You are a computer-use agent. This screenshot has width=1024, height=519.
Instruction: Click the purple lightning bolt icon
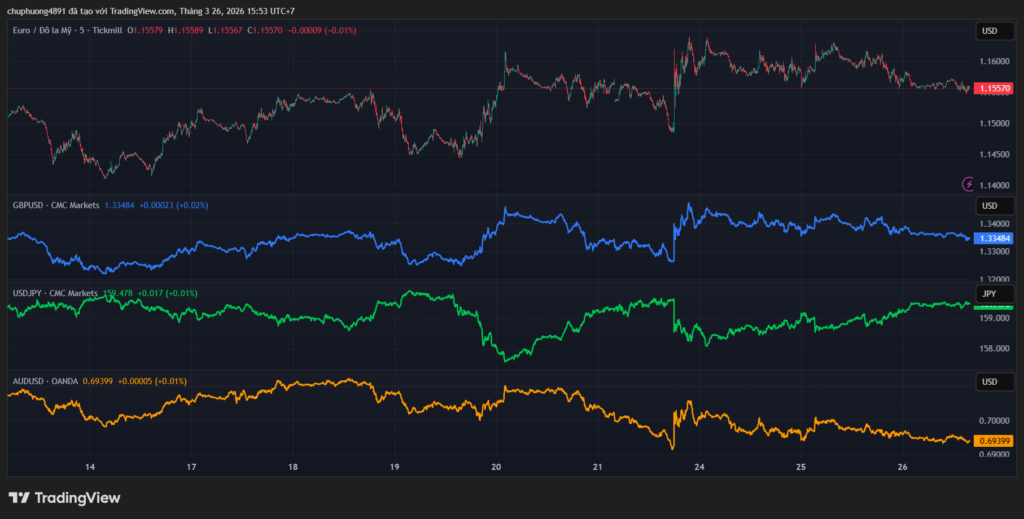[967, 184]
